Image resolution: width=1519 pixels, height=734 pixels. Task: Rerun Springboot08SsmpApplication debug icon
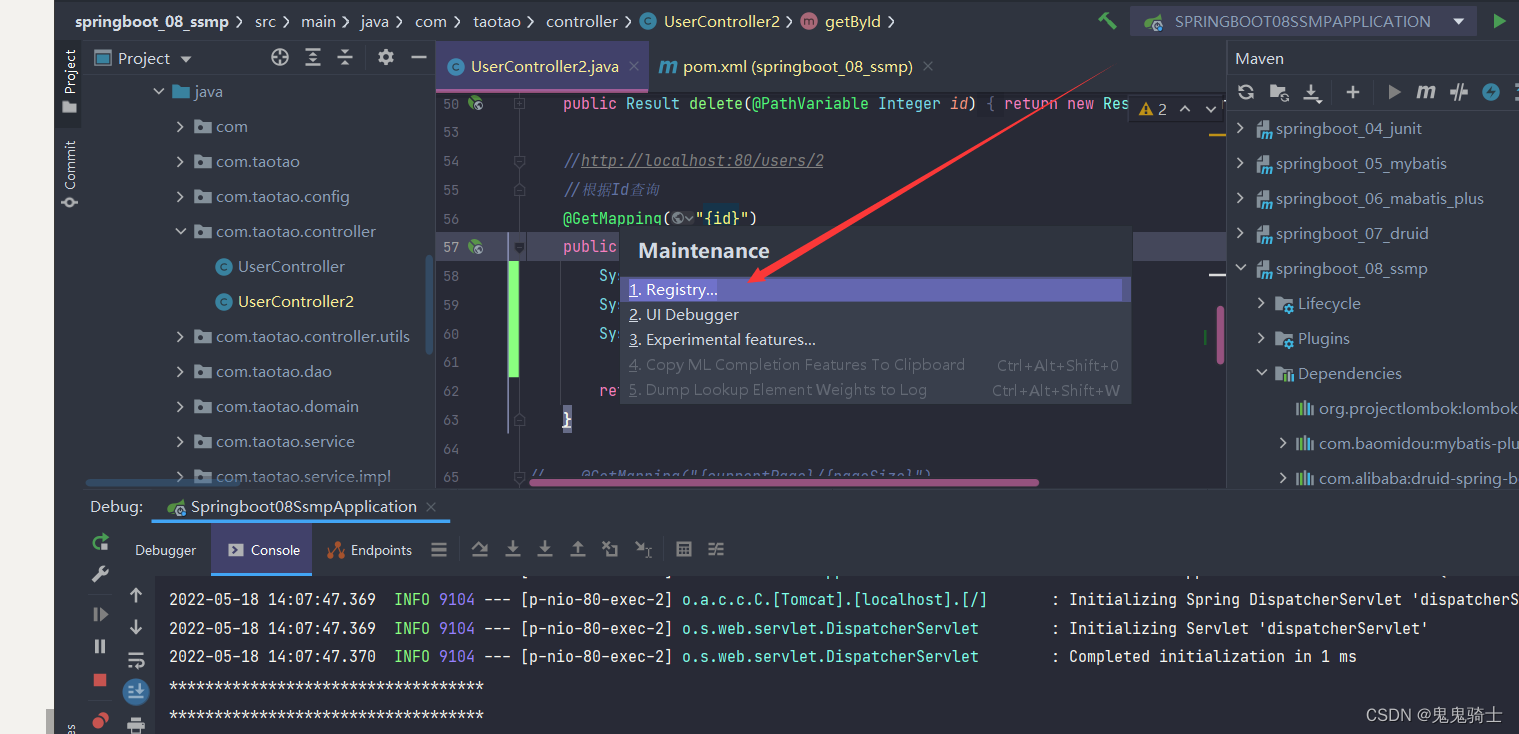(100, 542)
